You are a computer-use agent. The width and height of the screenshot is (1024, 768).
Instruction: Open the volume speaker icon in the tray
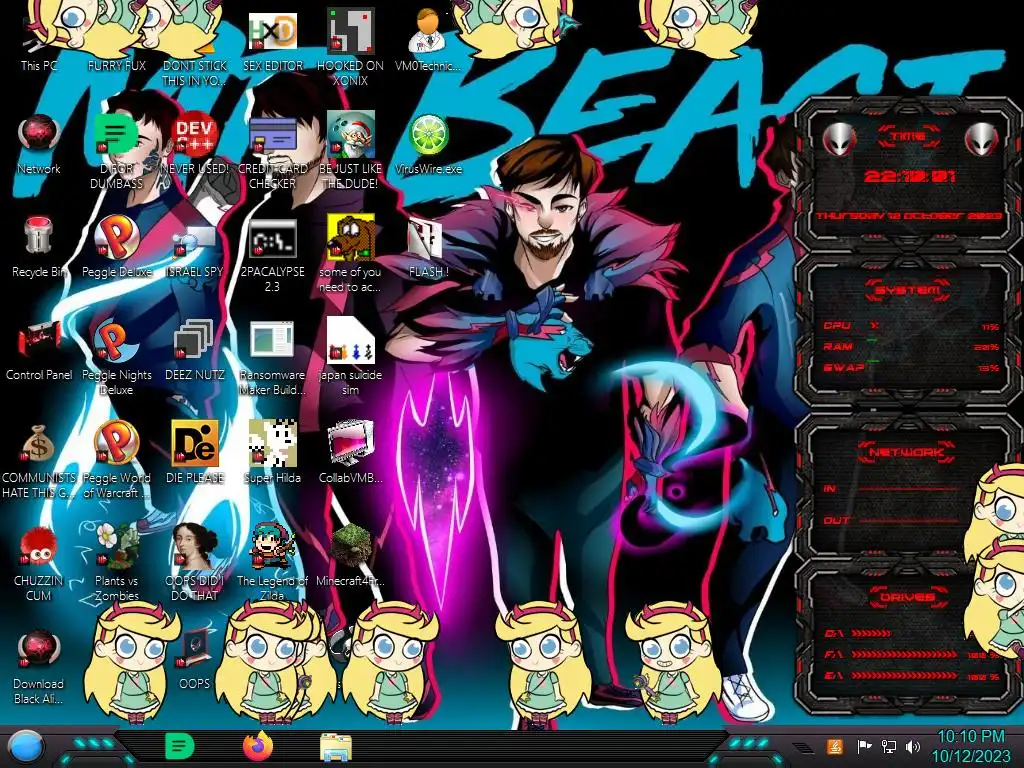click(x=913, y=746)
